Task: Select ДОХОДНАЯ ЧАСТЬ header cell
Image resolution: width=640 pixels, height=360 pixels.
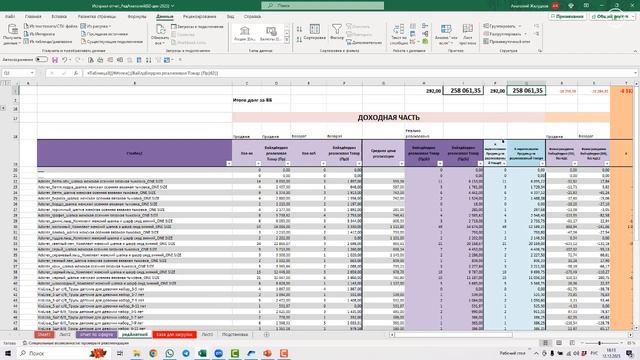Action: (x=388, y=118)
